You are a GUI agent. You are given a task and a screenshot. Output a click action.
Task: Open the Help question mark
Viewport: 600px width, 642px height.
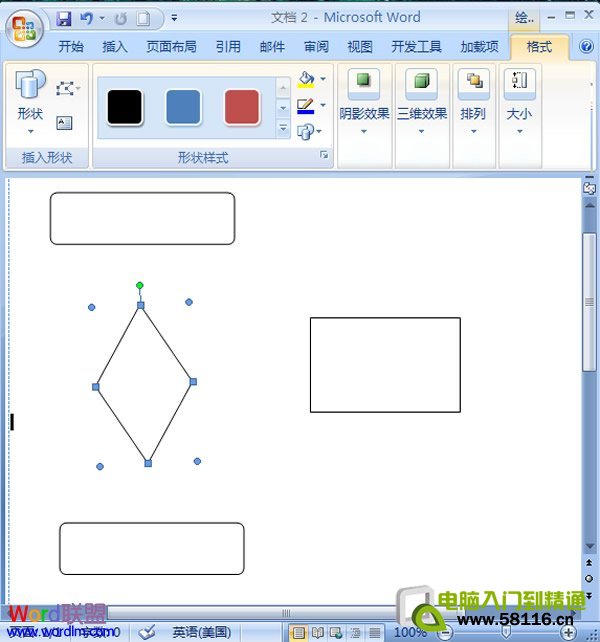[x=587, y=46]
